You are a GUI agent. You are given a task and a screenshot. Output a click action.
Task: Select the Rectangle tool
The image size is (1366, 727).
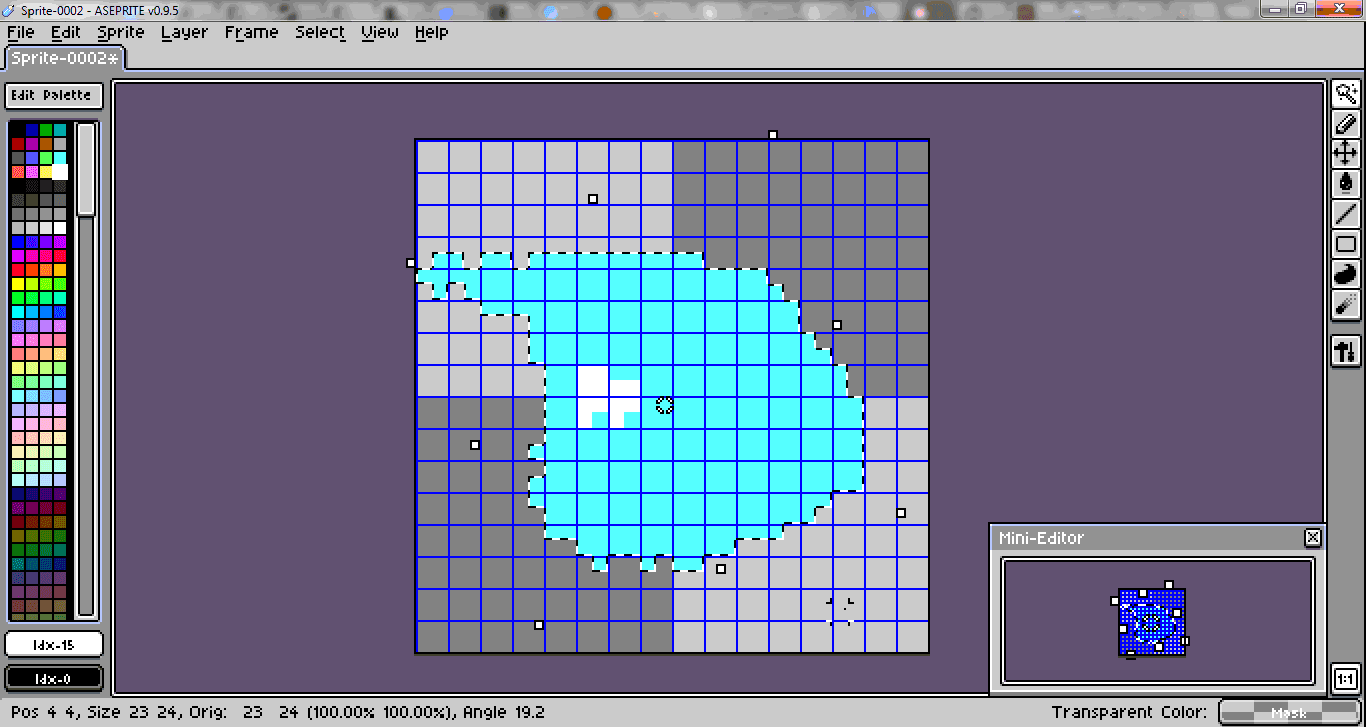coord(1345,244)
